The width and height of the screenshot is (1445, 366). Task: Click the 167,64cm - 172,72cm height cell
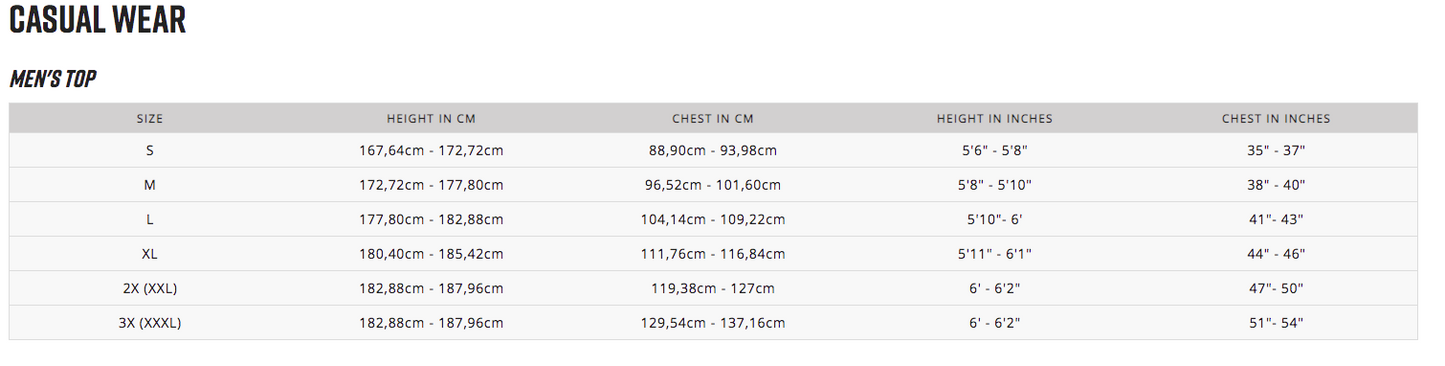(x=431, y=150)
